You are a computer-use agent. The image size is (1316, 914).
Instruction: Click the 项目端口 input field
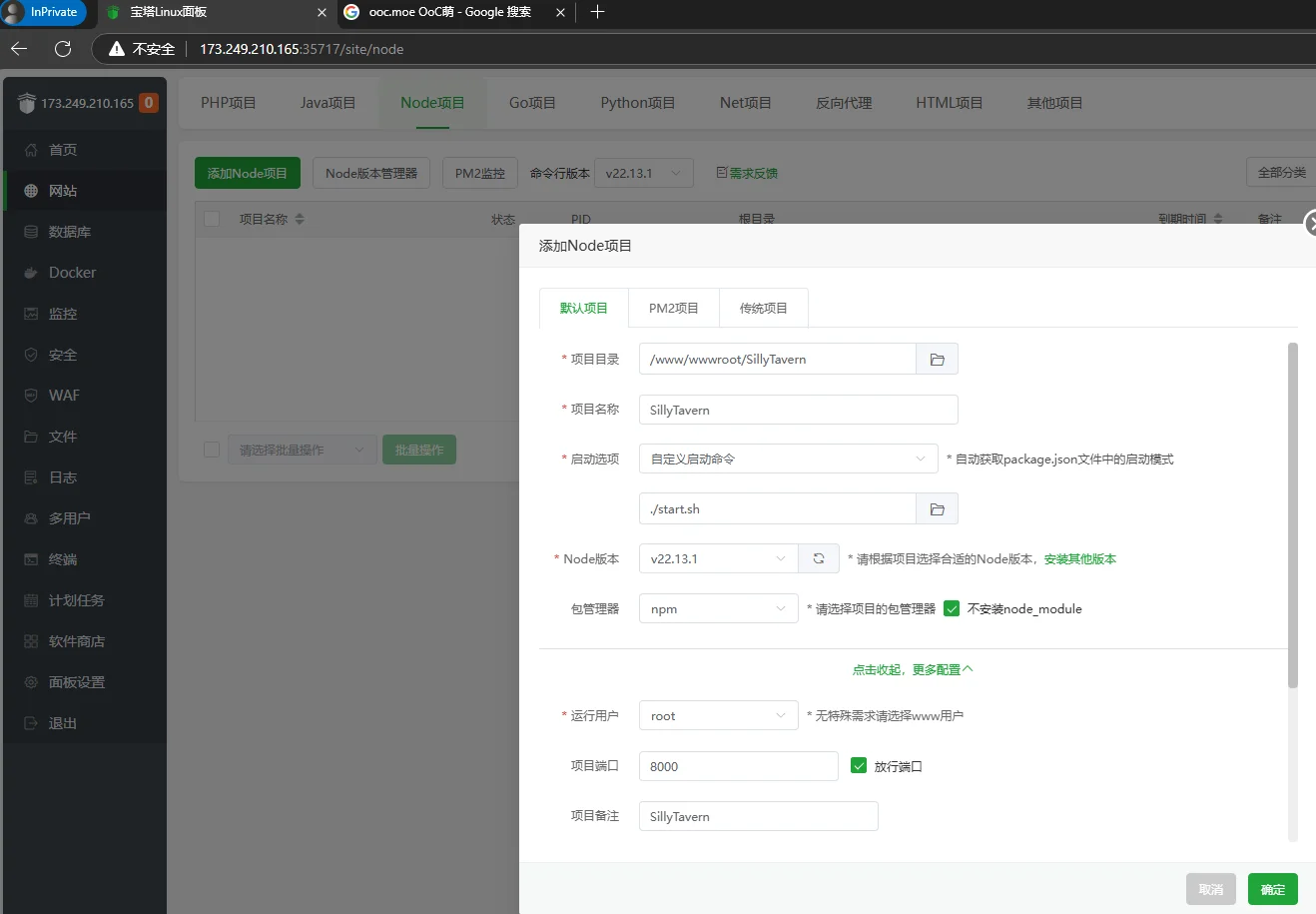[738, 766]
